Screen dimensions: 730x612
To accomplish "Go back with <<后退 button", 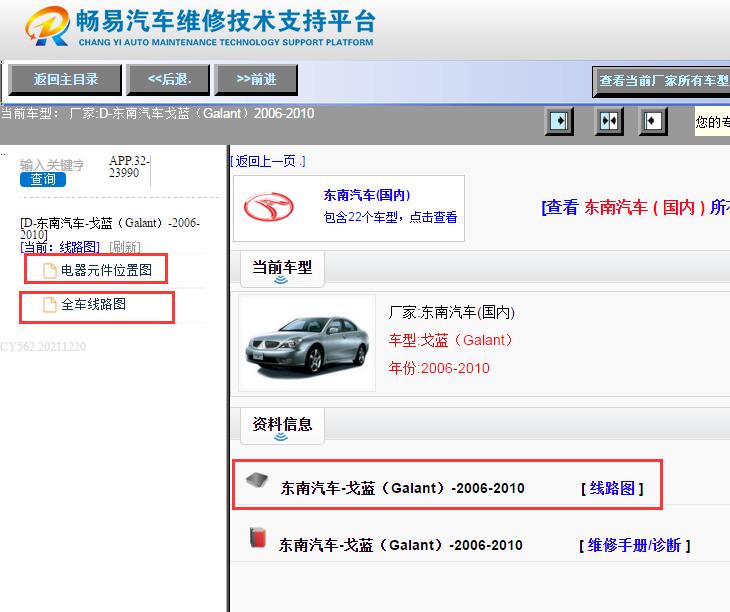I will click(x=169, y=80).
